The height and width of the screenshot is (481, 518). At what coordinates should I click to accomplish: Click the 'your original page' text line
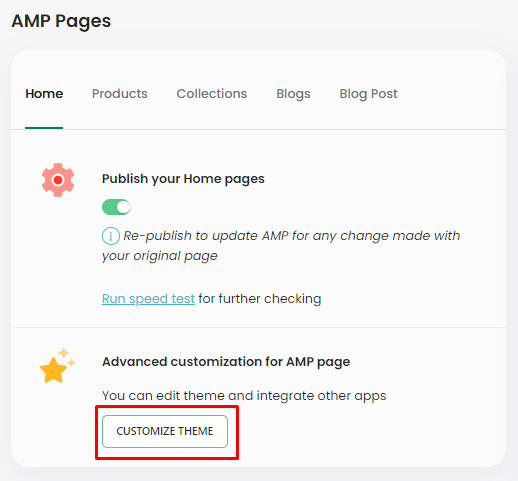[x=160, y=256]
